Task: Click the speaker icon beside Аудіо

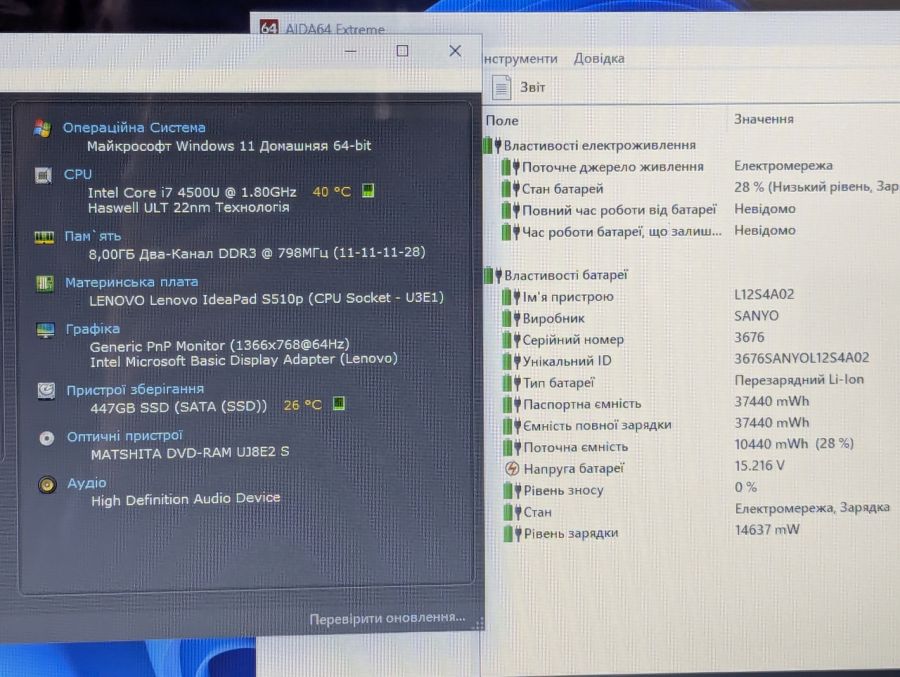Action: [47, 485]
